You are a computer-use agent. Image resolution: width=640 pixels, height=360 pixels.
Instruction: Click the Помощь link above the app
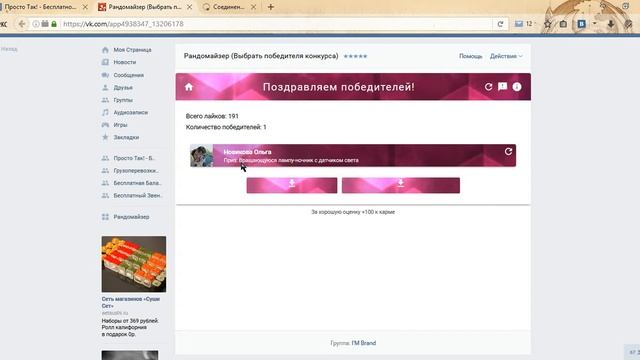pyautogui.click(x=471, y=56)
